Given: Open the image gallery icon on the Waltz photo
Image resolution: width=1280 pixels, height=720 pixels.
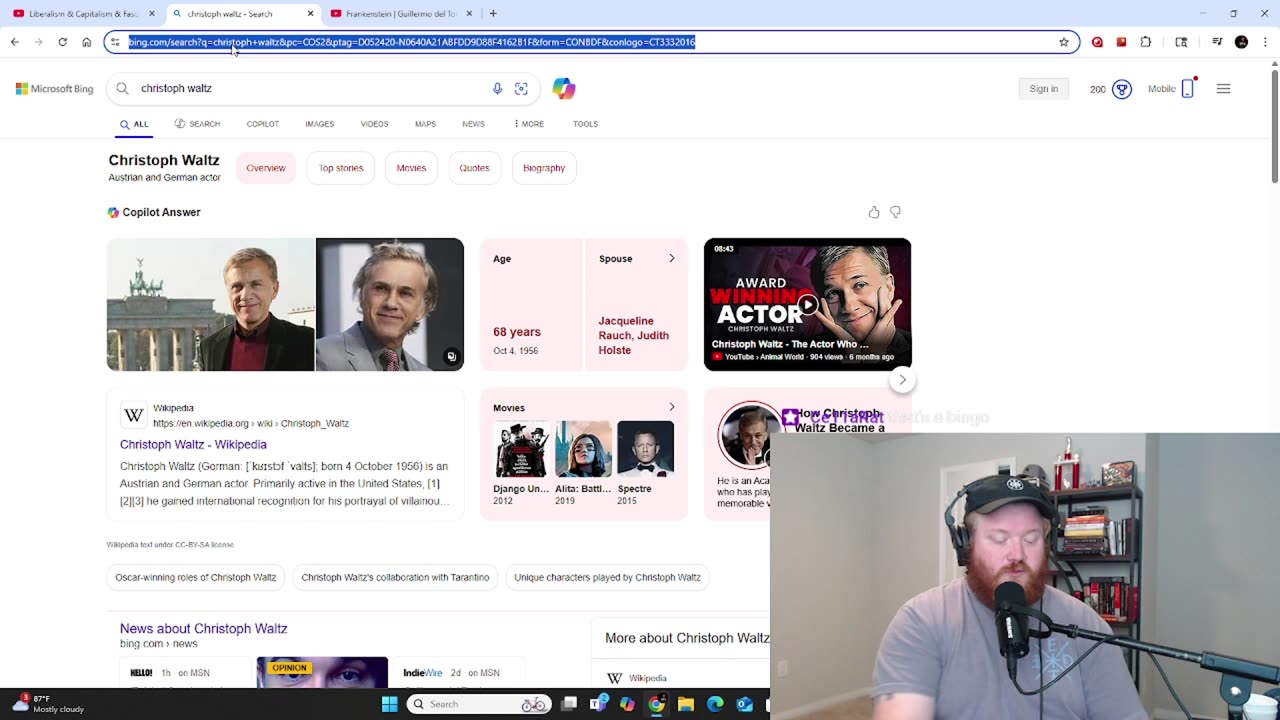Looking at the screenshot, I should click(x=451, y=357).
